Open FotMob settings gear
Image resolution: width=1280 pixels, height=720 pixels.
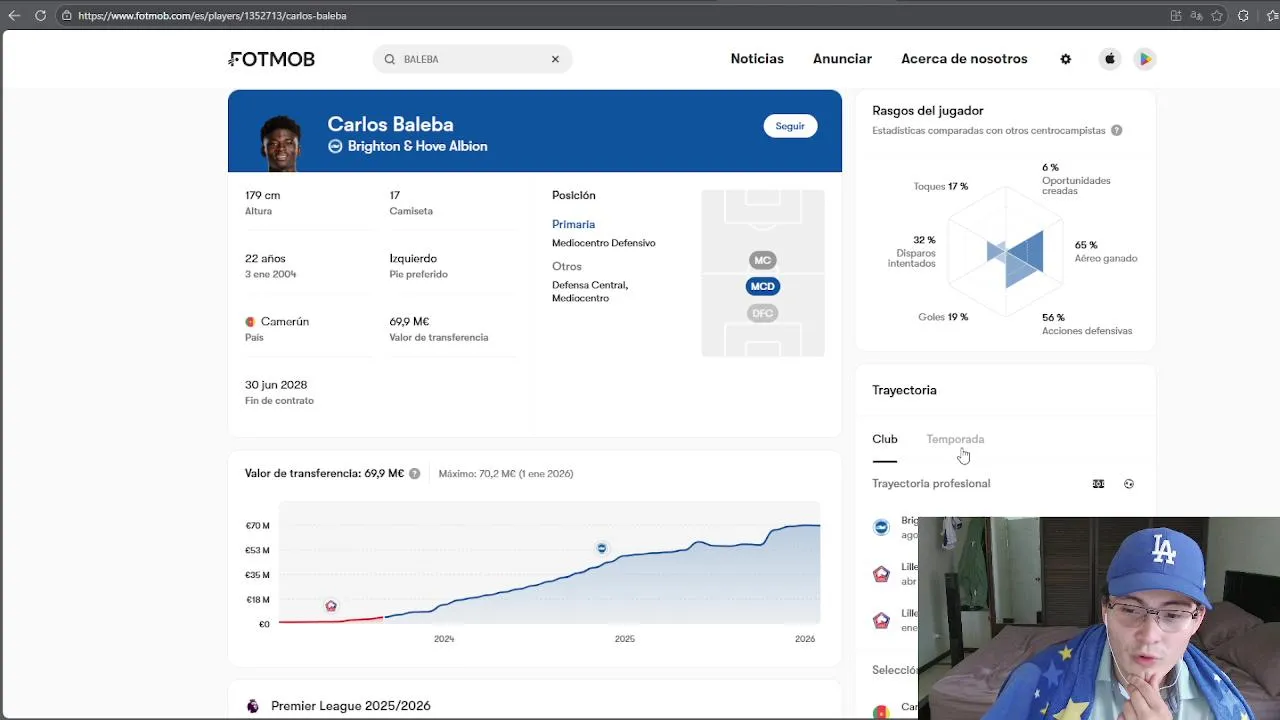[1065, 59]
